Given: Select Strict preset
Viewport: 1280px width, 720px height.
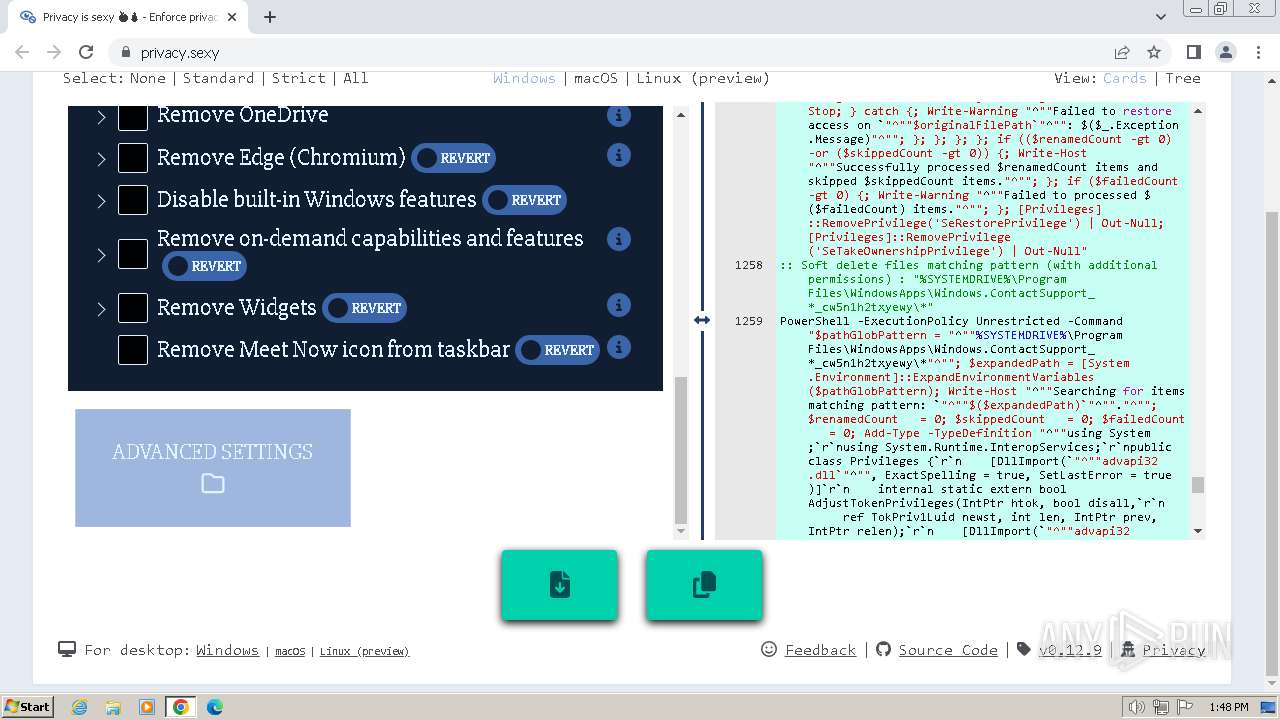Looking at the screenshot, I should pyautogui.click(x=299, y=78).
